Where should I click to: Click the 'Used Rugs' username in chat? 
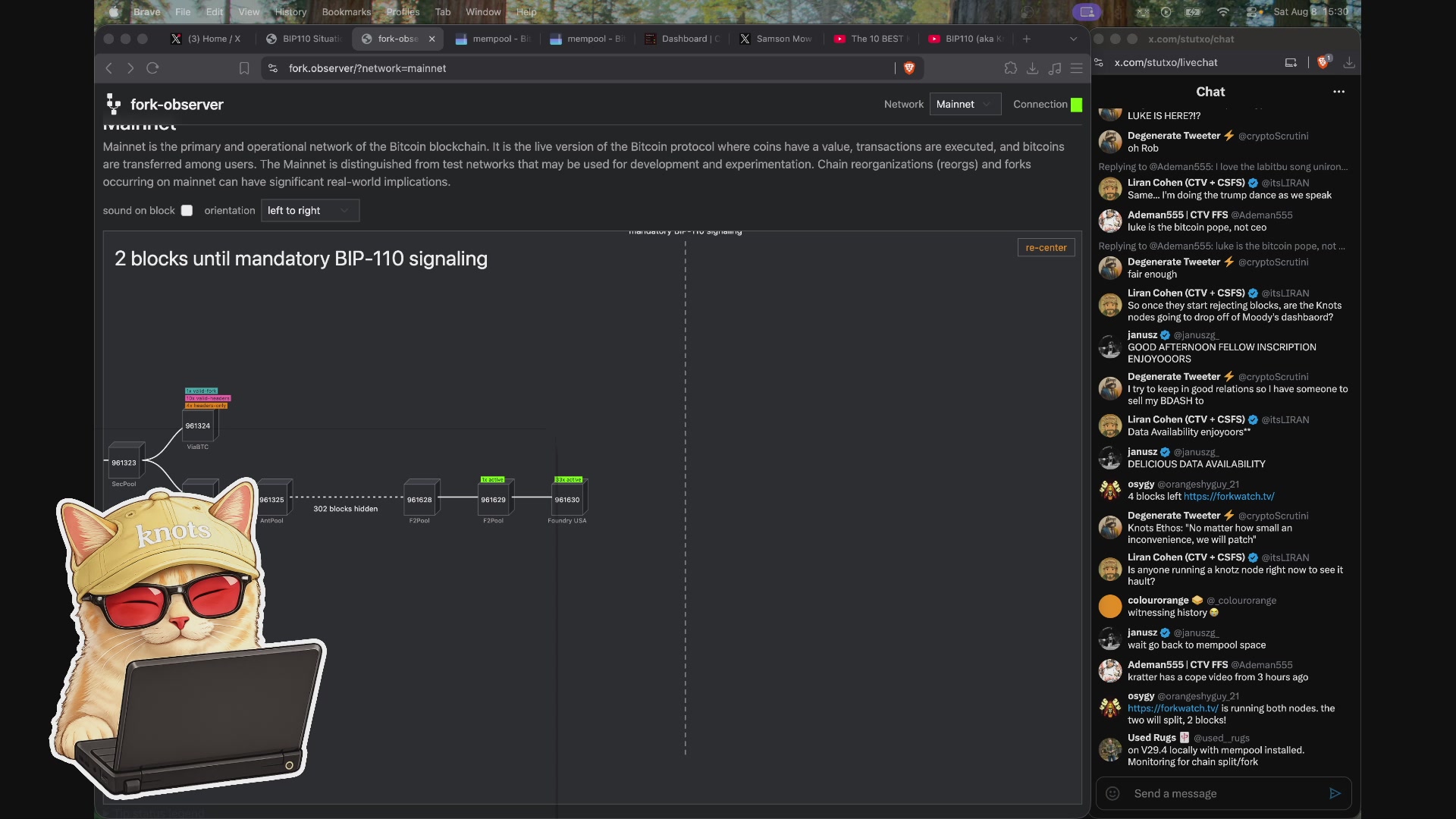coord(1152,738)
